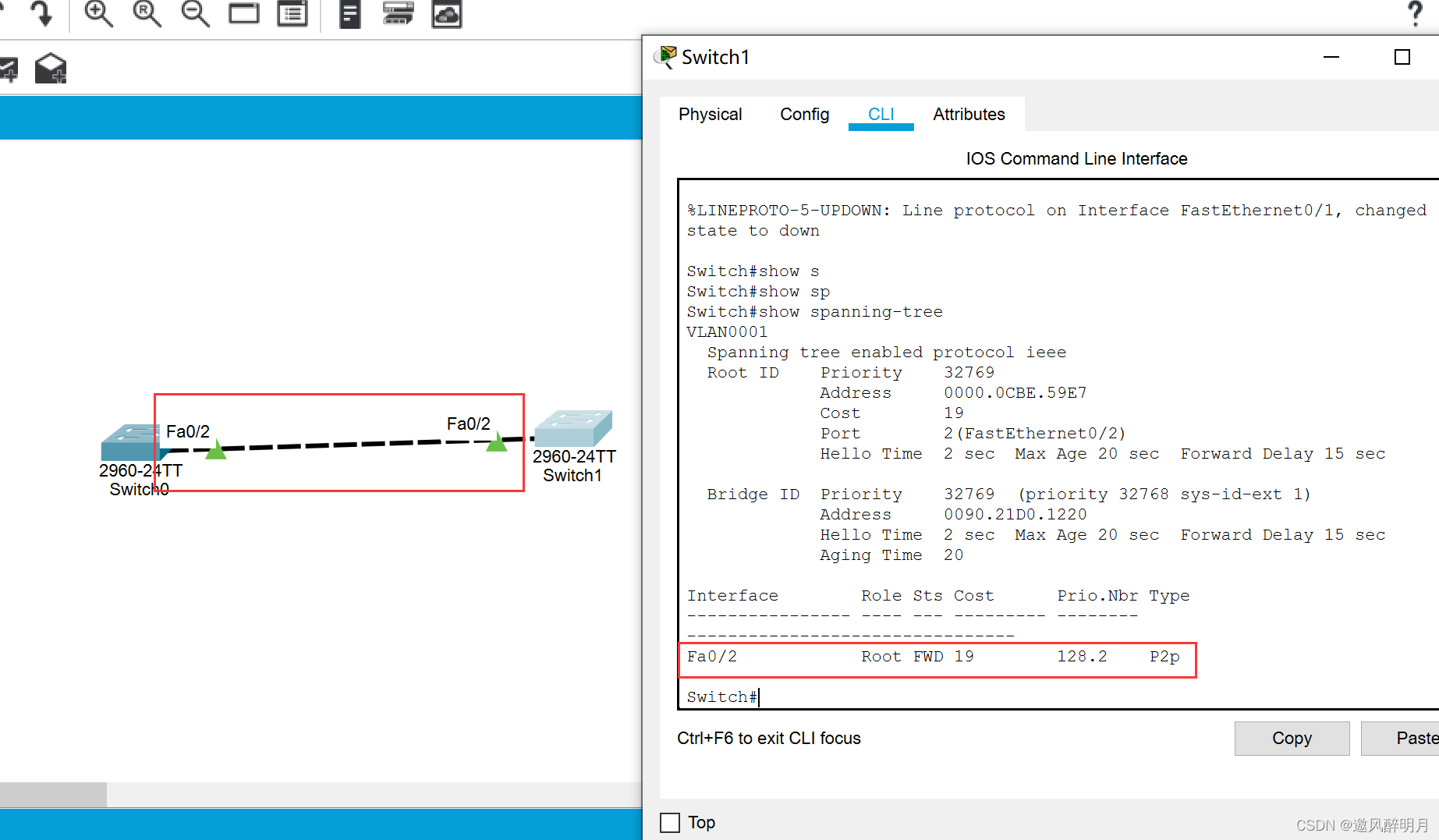Click the Zoom Out magnifier icon

point(195,13)
